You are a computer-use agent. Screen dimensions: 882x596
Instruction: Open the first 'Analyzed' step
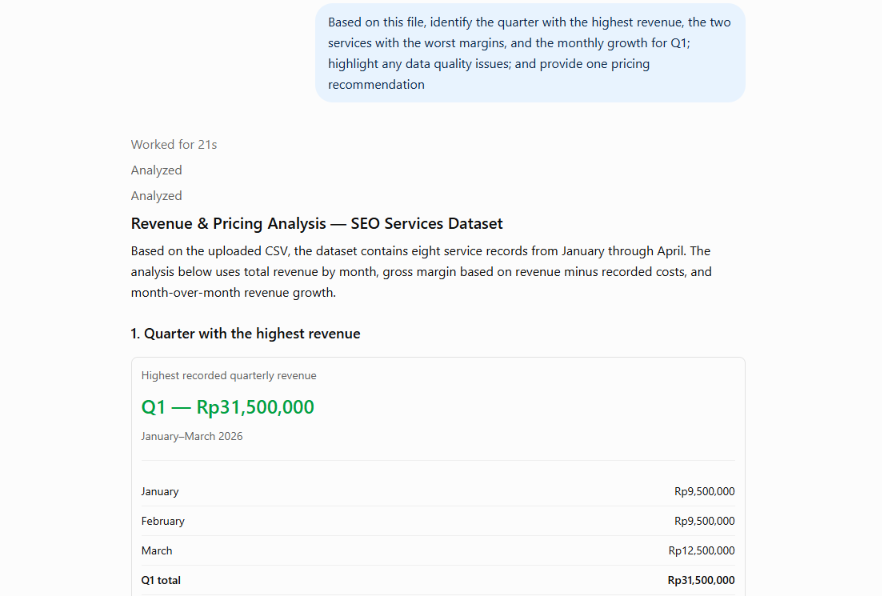[x=156, y=170]
